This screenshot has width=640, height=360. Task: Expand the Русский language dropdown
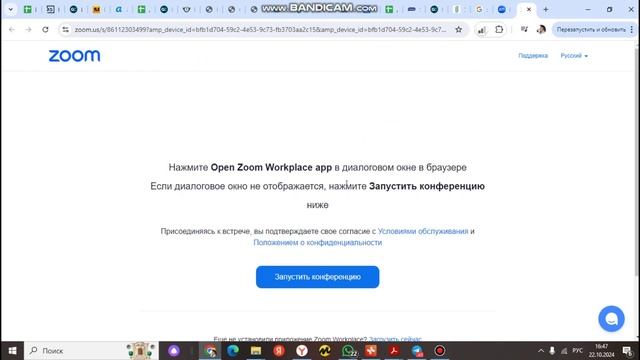click(574, 56)
